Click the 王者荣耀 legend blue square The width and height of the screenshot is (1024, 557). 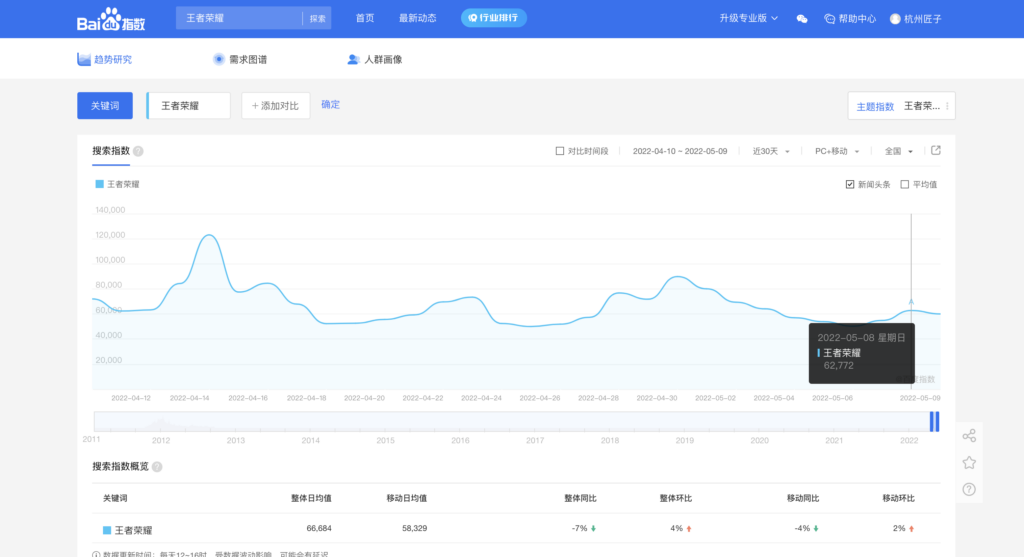tap(99, 184)
